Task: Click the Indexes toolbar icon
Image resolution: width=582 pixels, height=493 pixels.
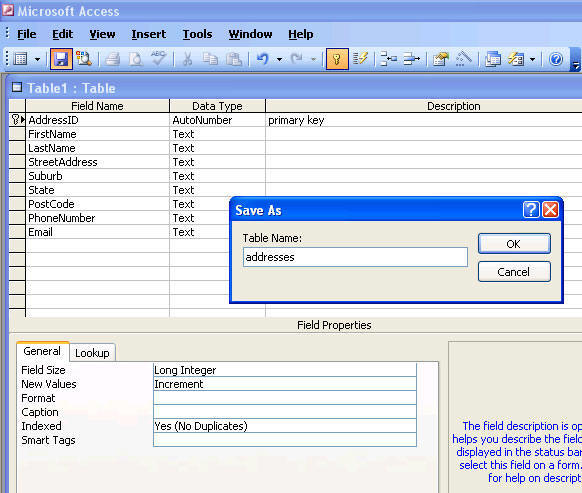Action: 360,59
